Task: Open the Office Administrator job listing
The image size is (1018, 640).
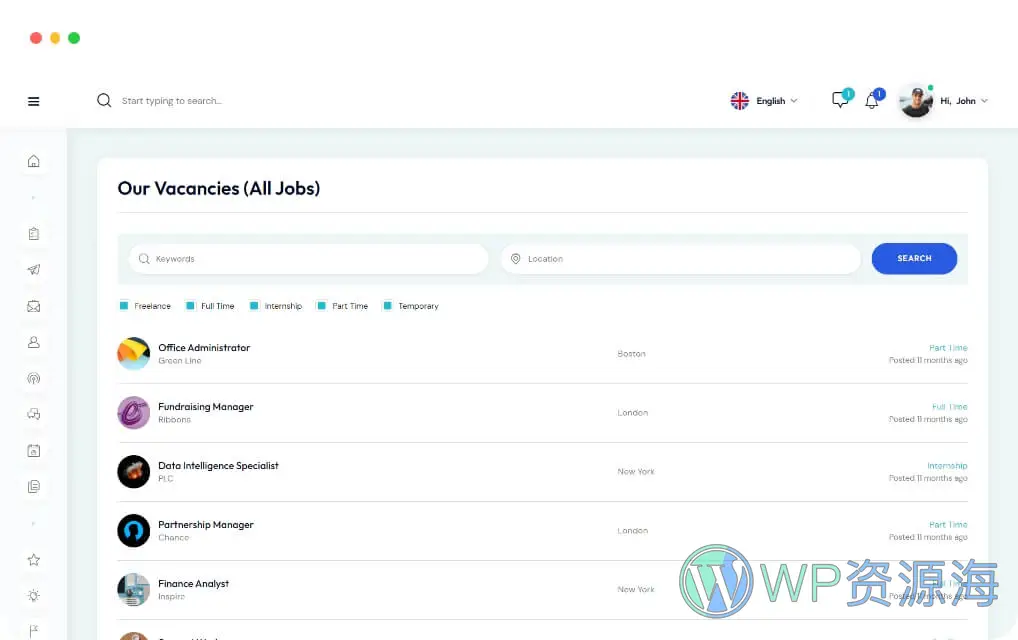Action: [x=204, y=348]
